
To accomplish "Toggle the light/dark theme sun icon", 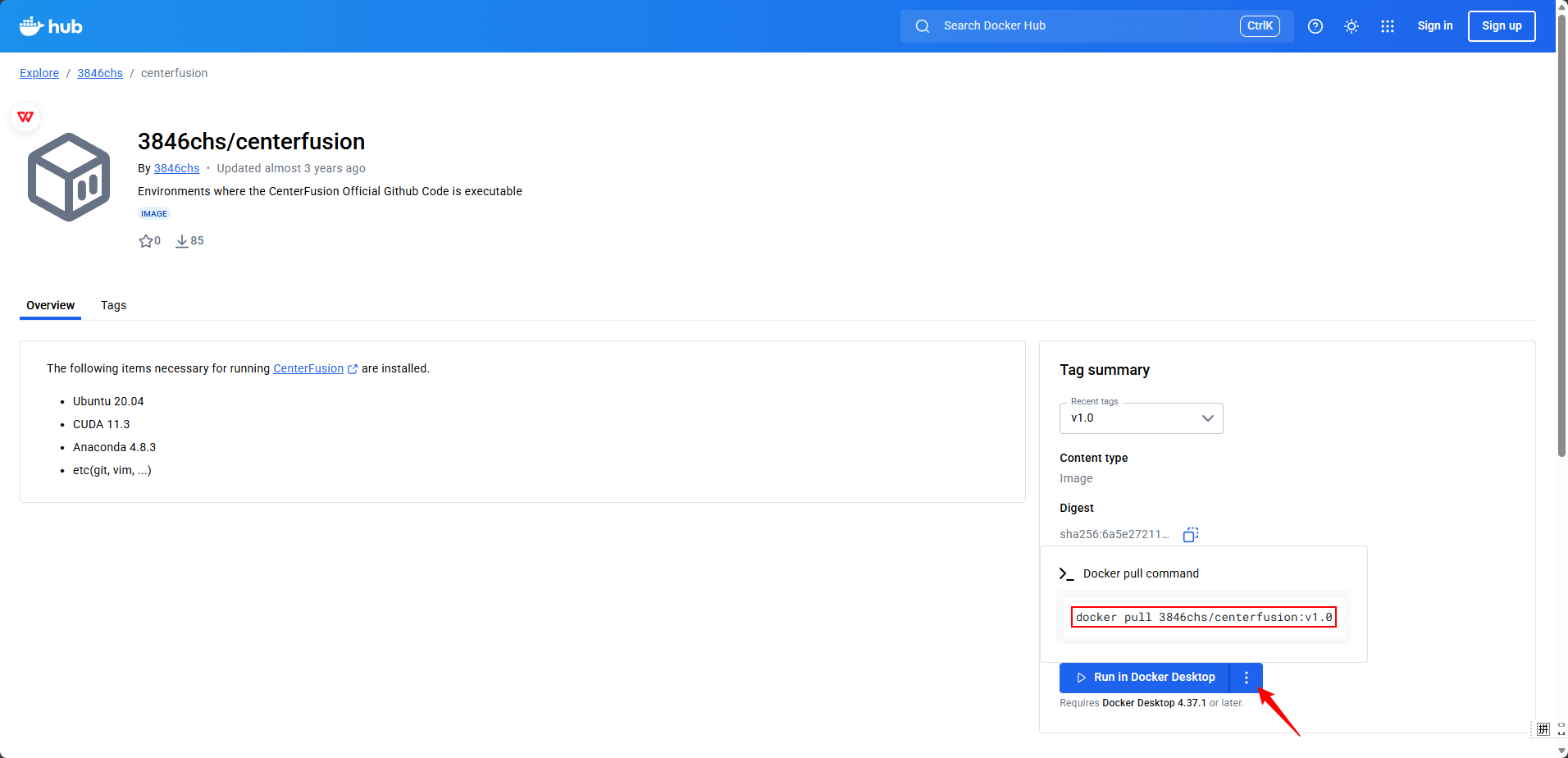I will pos(1351,26).
